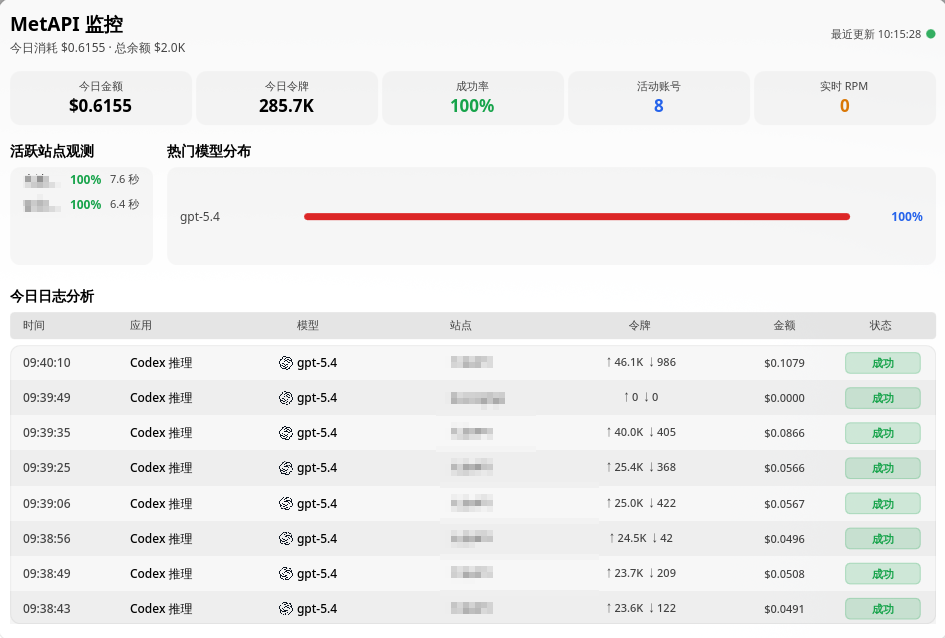Click the 成功 badge in the 09:38:43 row
Screen dimensions: 945x638
tap(882, 608)
